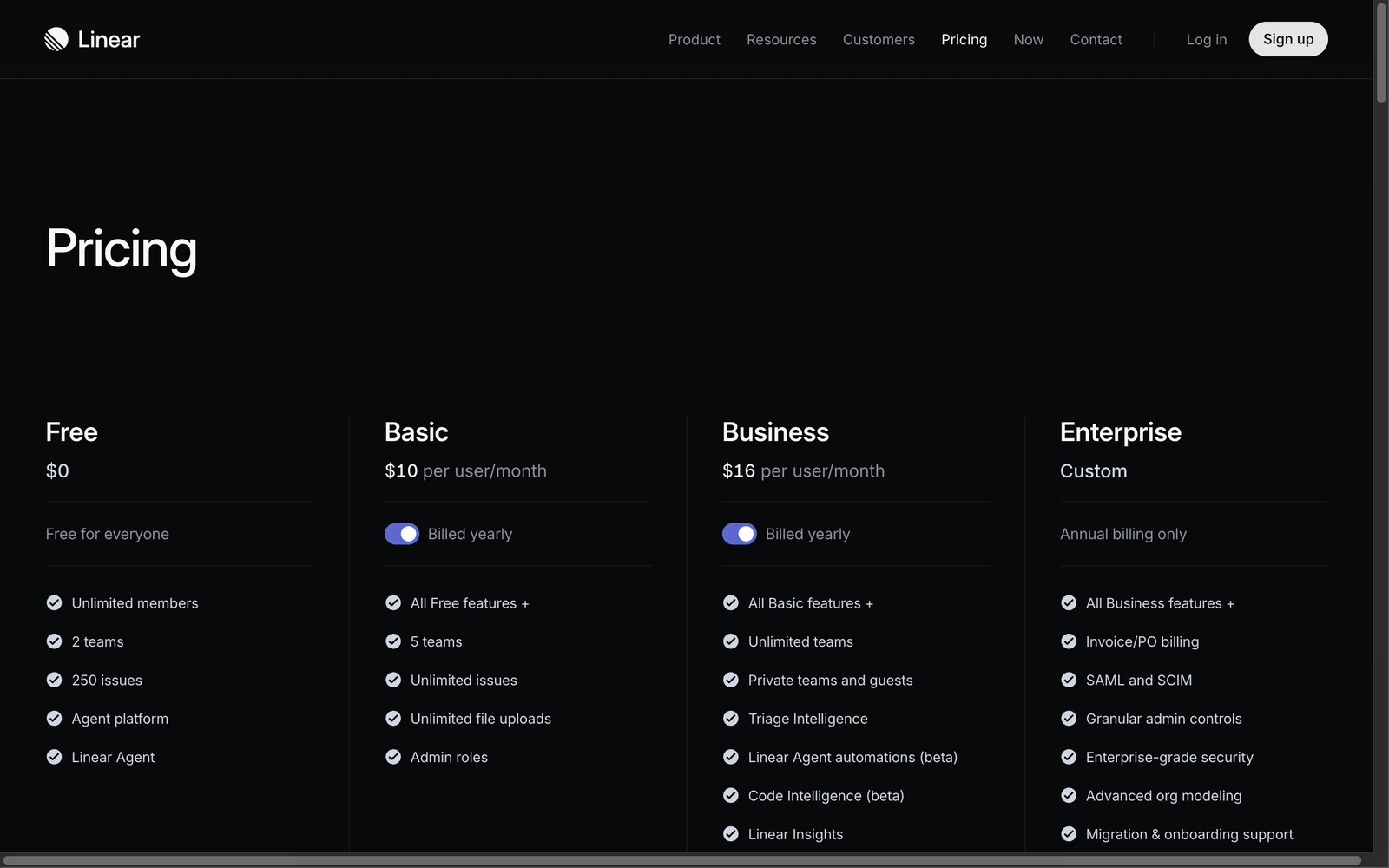Screen dimensions: 1389x868
Task: Click the Linear logo icon
Action: click(56, 39)
